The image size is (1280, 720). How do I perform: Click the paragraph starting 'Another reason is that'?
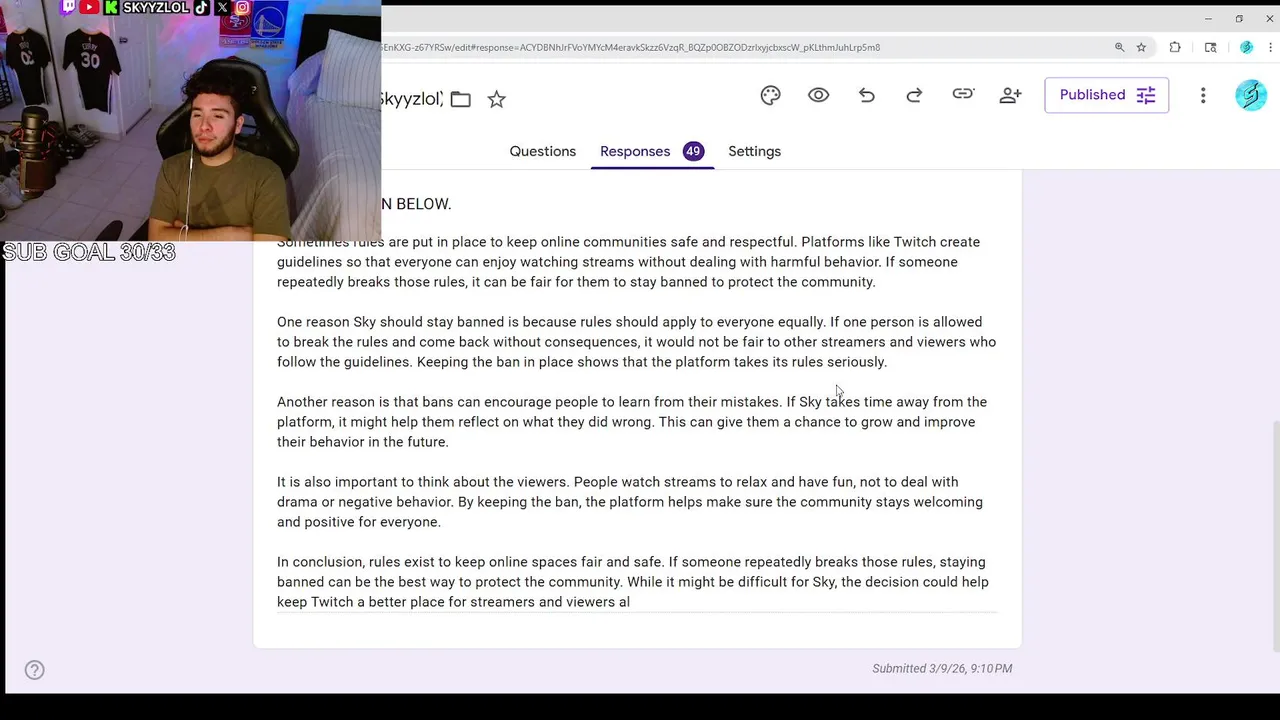[x=632, y=422]
